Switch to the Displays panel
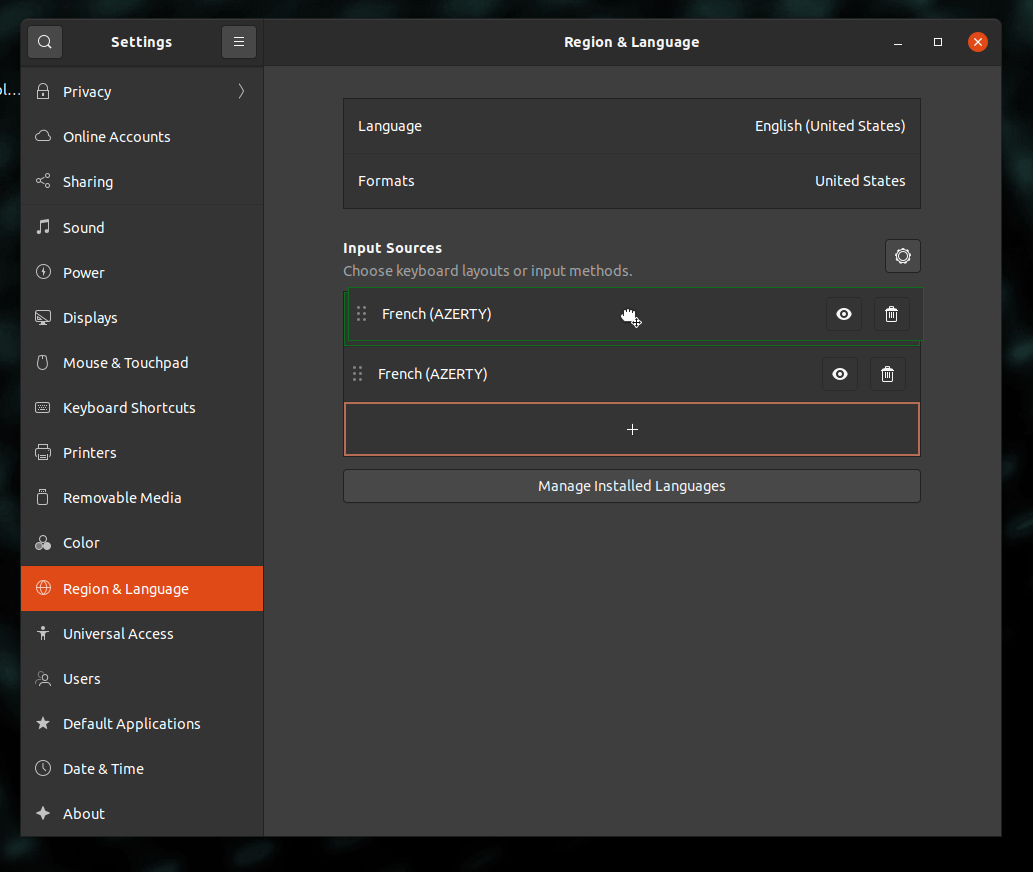The height and width of the screenshot is (872, 1033). (90, 318)
